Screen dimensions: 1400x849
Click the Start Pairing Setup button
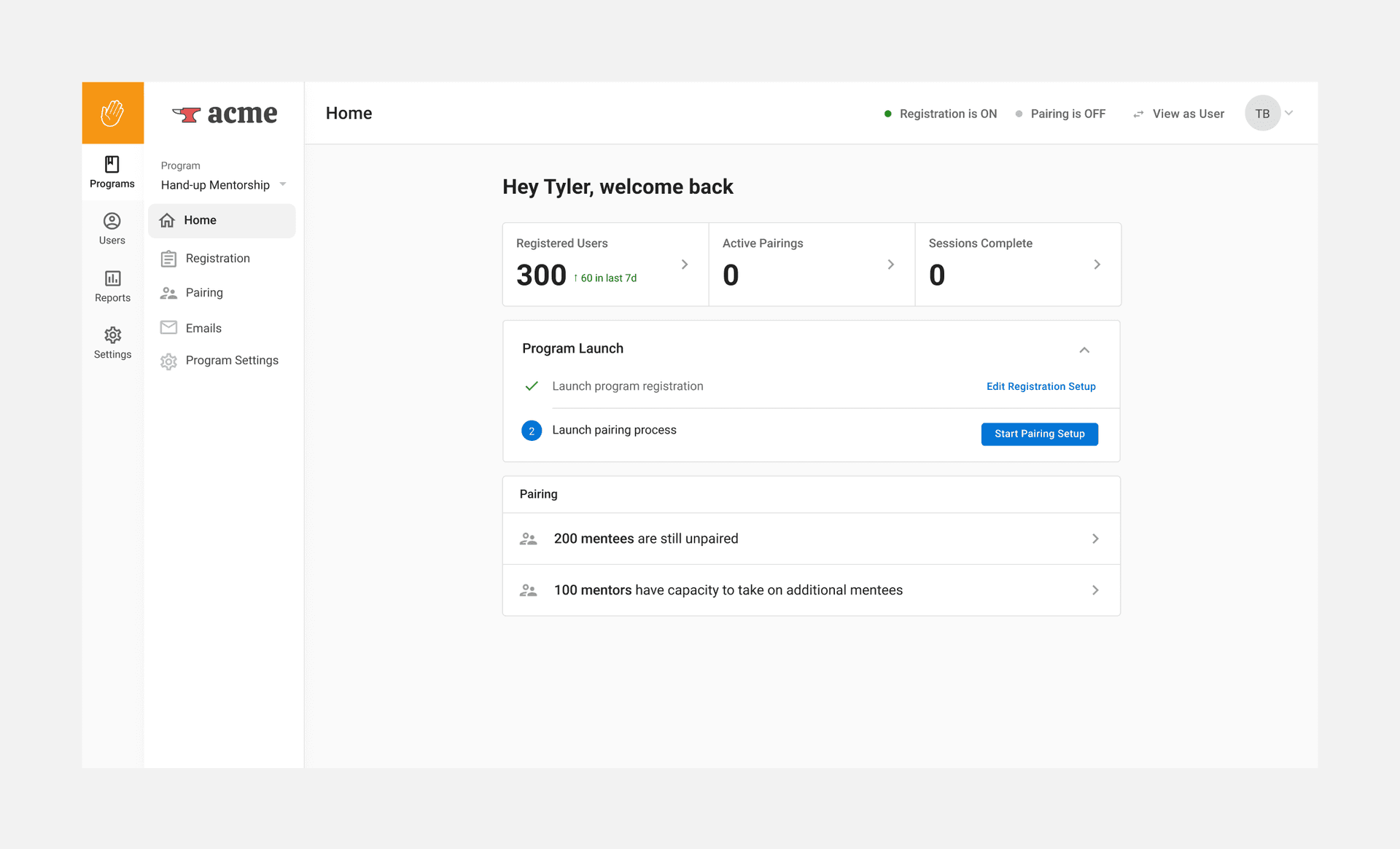(x=1039, y=434)
